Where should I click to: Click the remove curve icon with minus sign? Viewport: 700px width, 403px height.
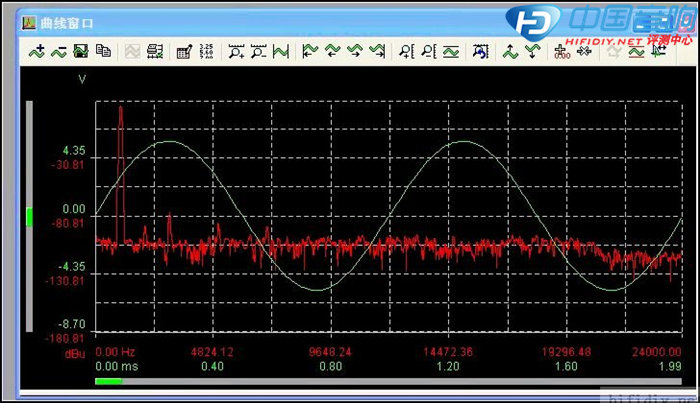point(58,51)
